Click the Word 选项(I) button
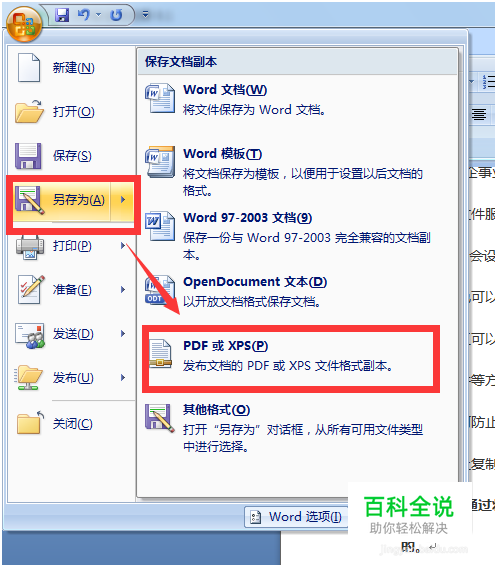Screen dimensions: 497x567 (x=296, y=517)
